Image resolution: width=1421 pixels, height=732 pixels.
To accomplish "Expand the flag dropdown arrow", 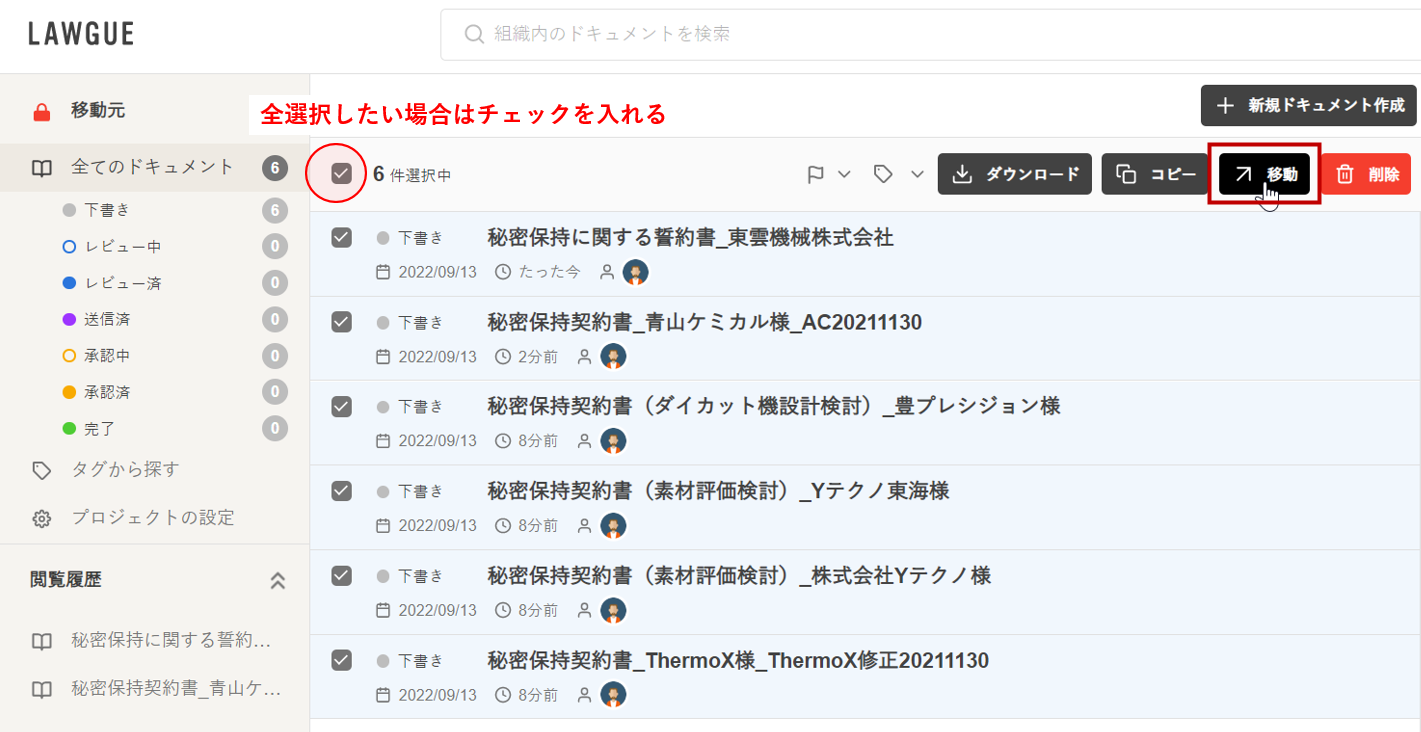I will pos(844,175).
